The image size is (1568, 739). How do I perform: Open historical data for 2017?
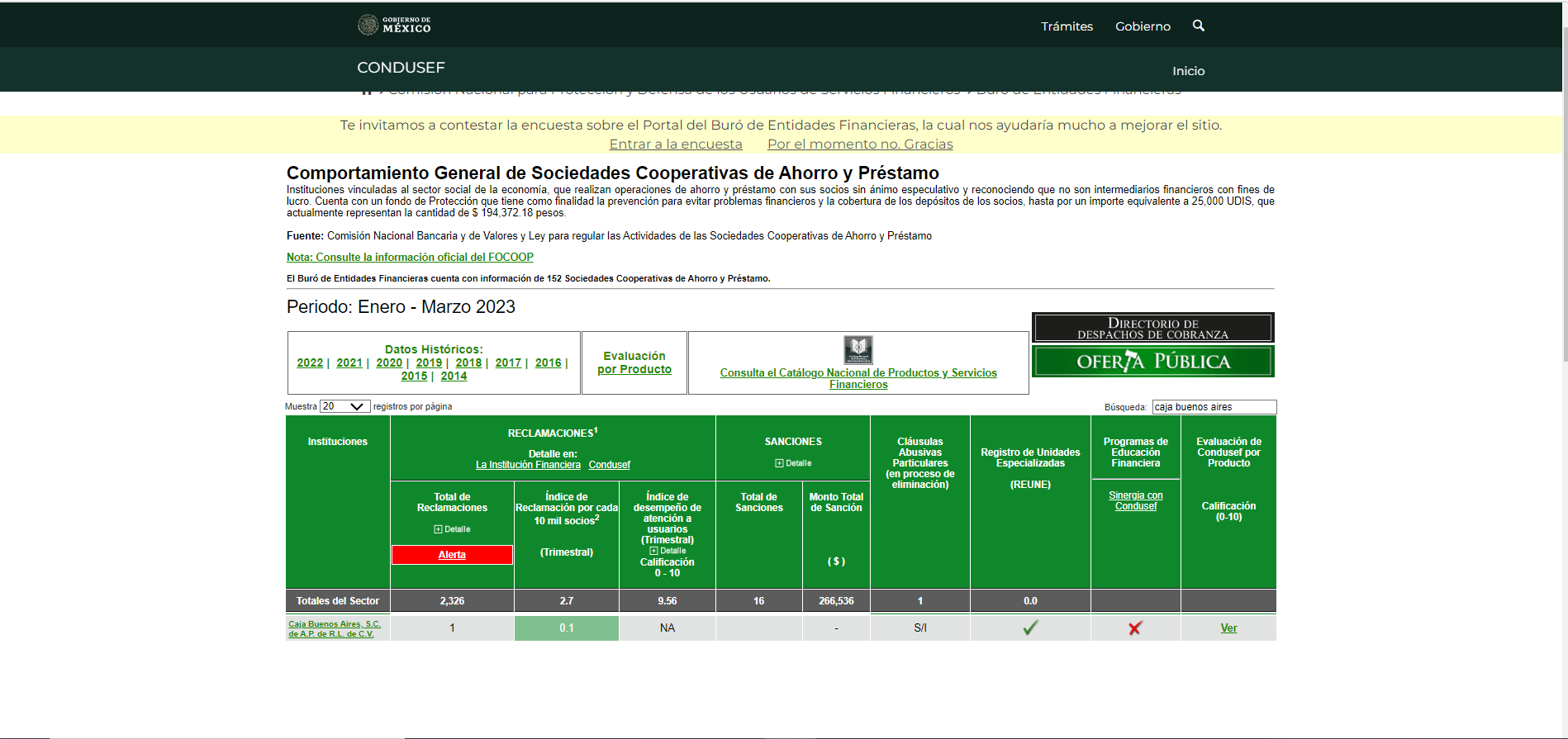[x=508, y=362]
